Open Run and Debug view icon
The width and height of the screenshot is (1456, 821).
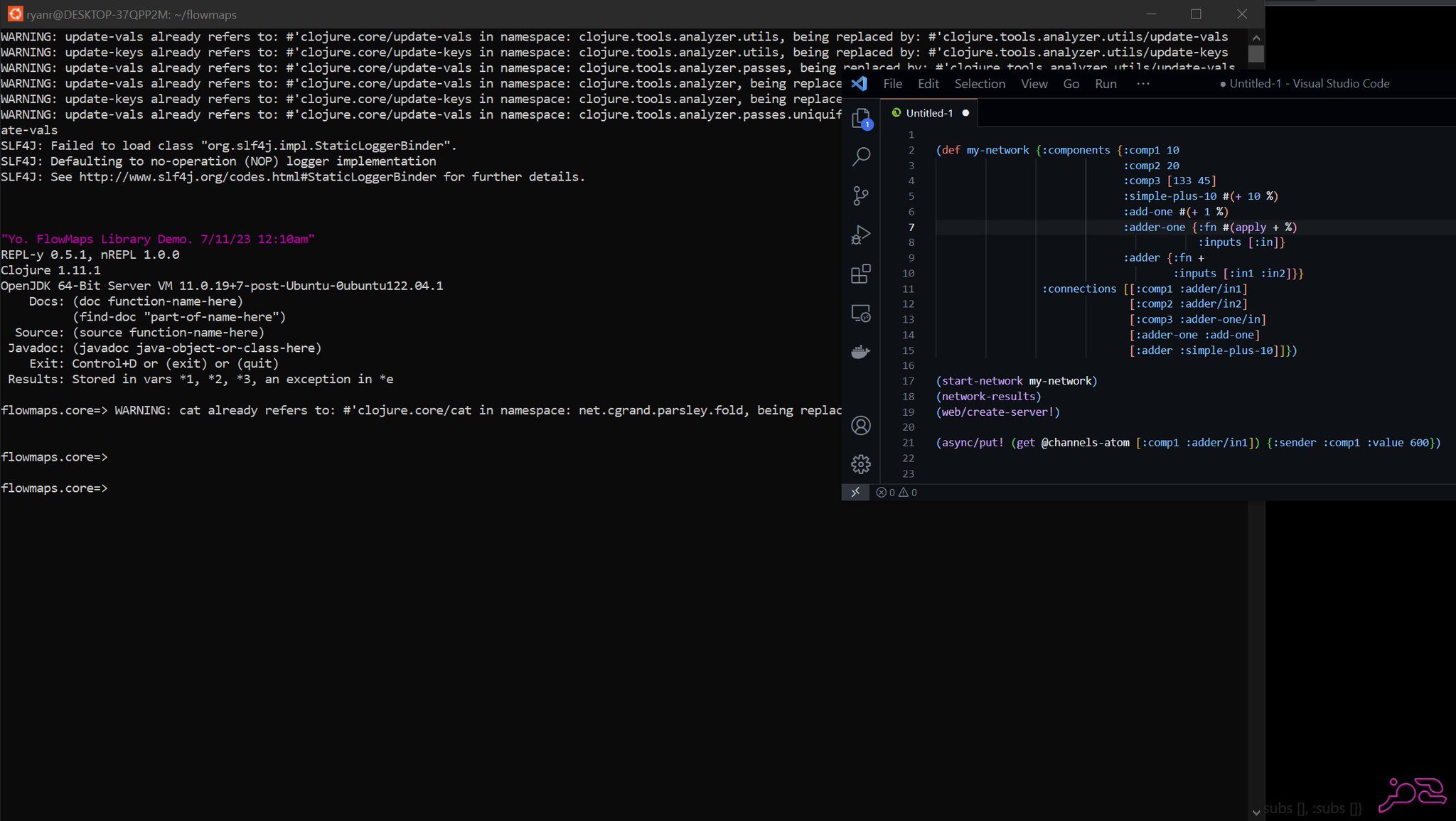coord(861,235)
